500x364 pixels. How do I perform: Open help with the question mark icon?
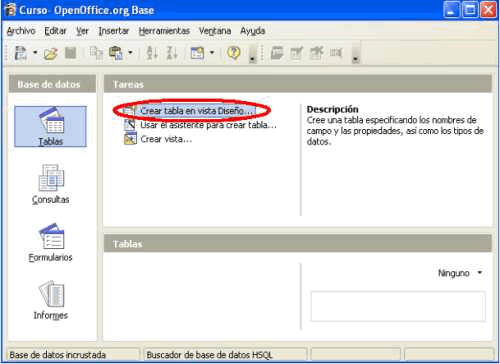tap(233, 53)
